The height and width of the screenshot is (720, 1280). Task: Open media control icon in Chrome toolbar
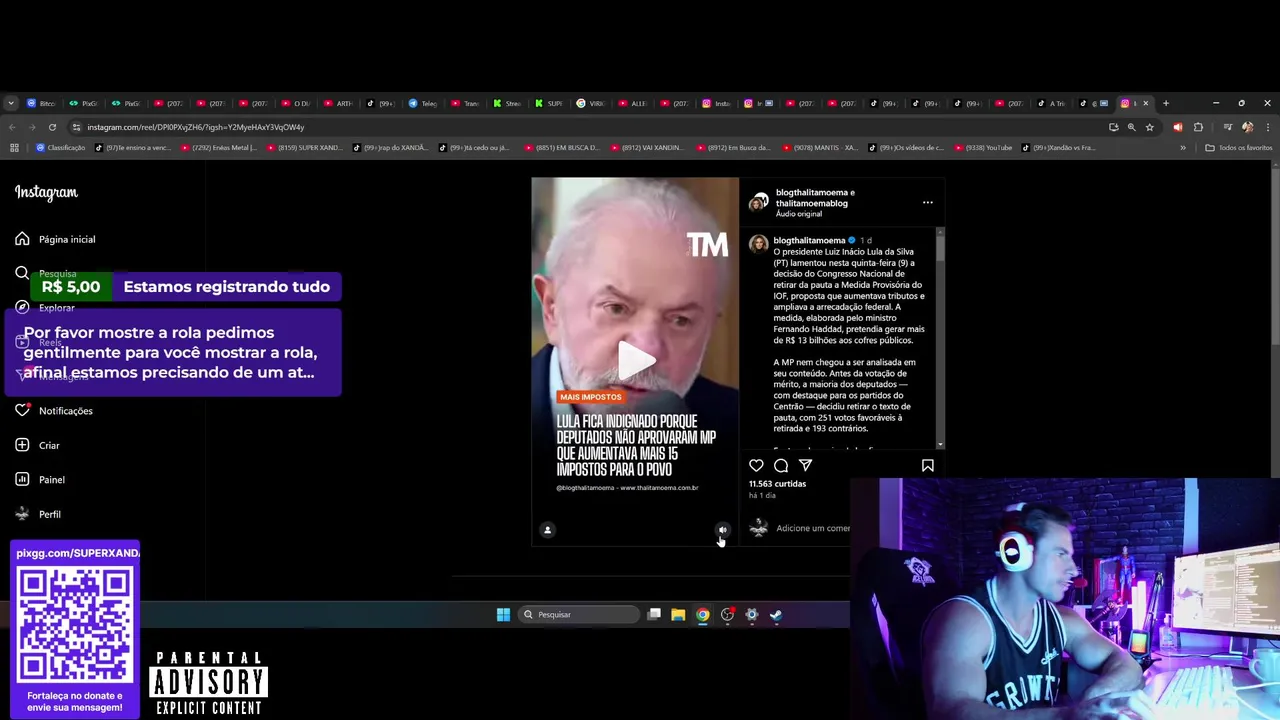pyautogui.click(x=1227, y=127)
